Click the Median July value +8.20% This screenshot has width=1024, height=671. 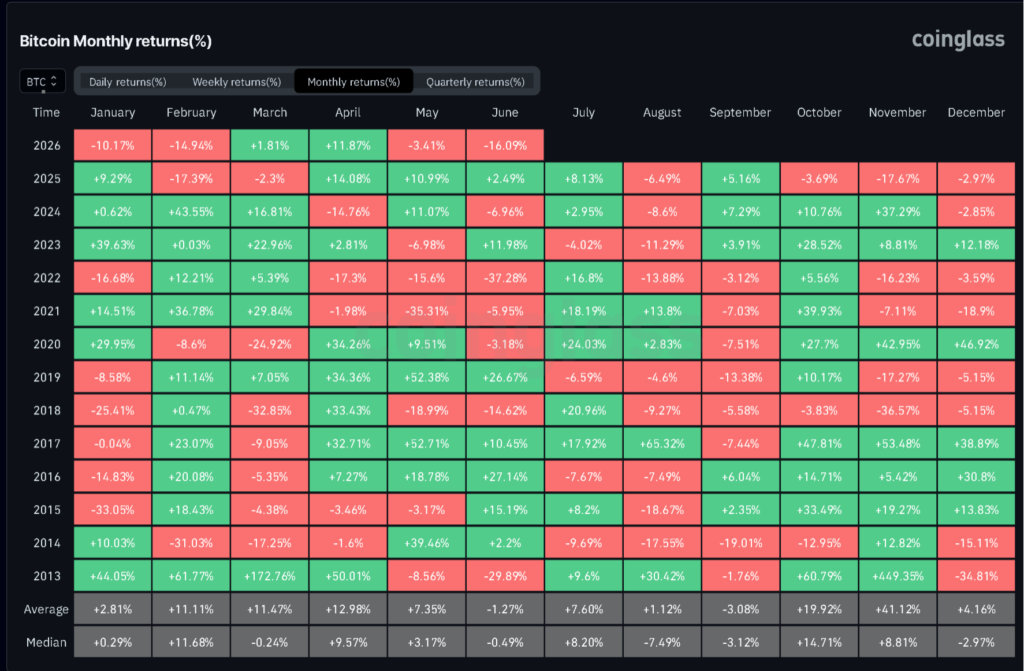coord(584,642)
